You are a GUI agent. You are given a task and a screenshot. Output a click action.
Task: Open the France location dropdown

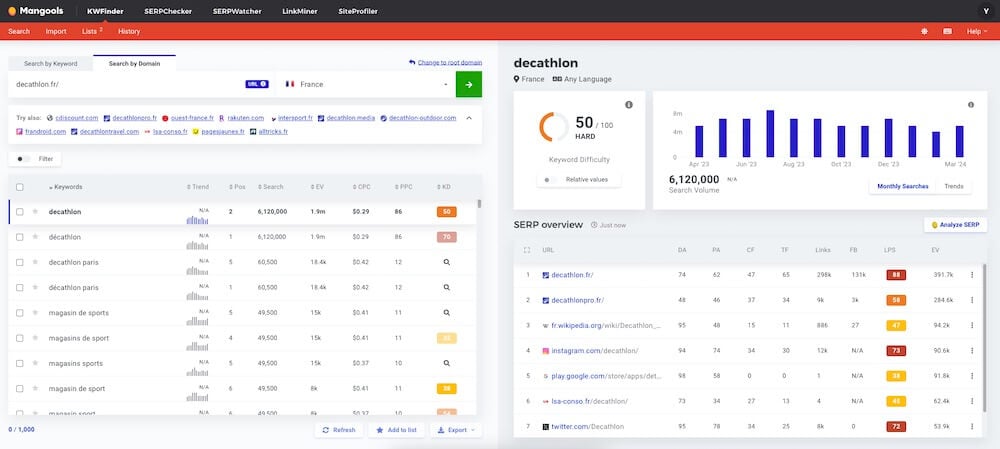367,84
